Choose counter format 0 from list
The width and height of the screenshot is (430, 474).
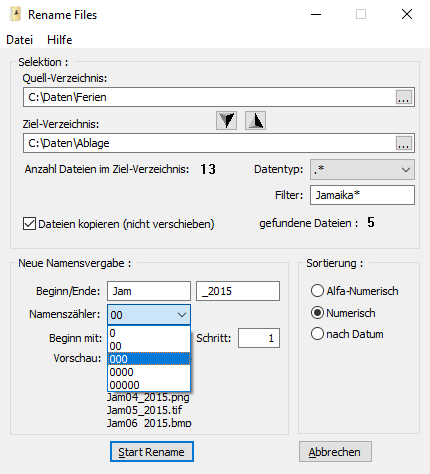tap(149, 333)
